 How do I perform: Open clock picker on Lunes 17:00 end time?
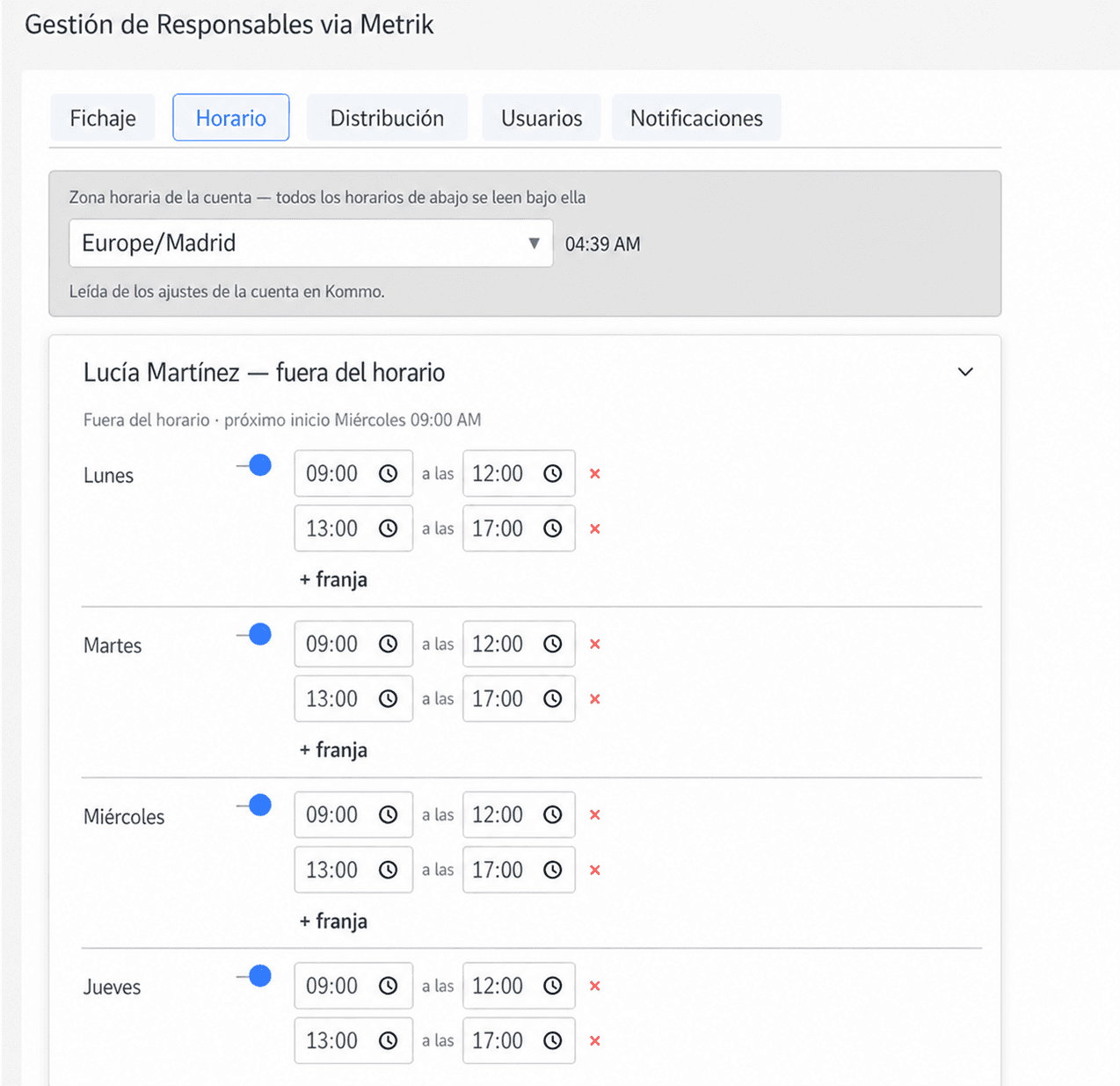click(x=552, y=528)
